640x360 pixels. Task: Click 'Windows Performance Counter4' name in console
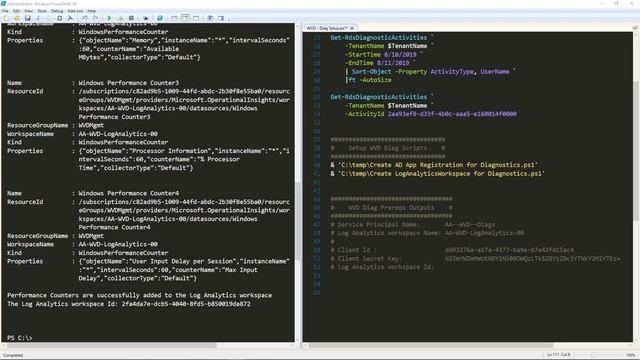pos(129,193)
